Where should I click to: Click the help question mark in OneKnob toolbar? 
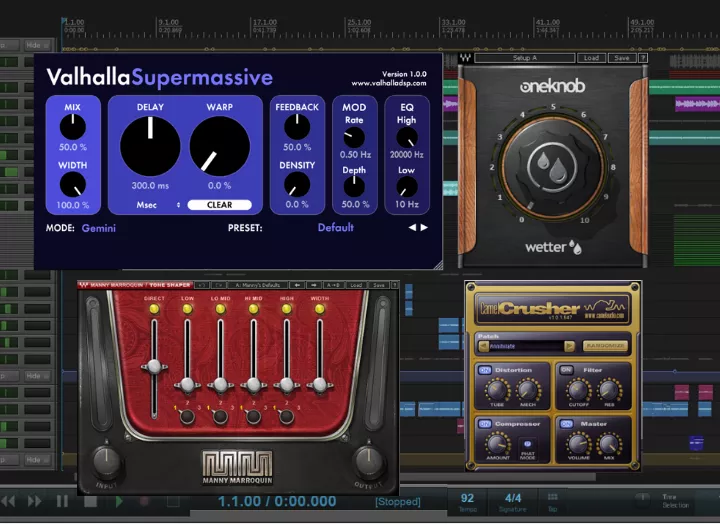pos(643,58)
